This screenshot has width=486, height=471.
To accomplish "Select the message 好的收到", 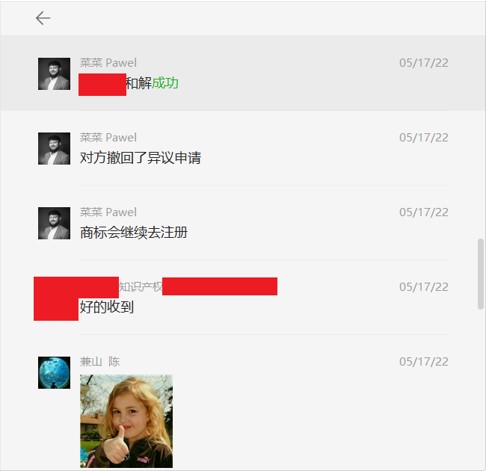I will 107,307.
